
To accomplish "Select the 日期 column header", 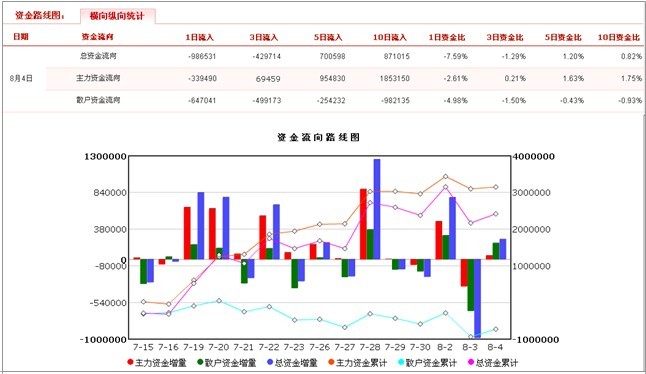I will coord(21,37).
